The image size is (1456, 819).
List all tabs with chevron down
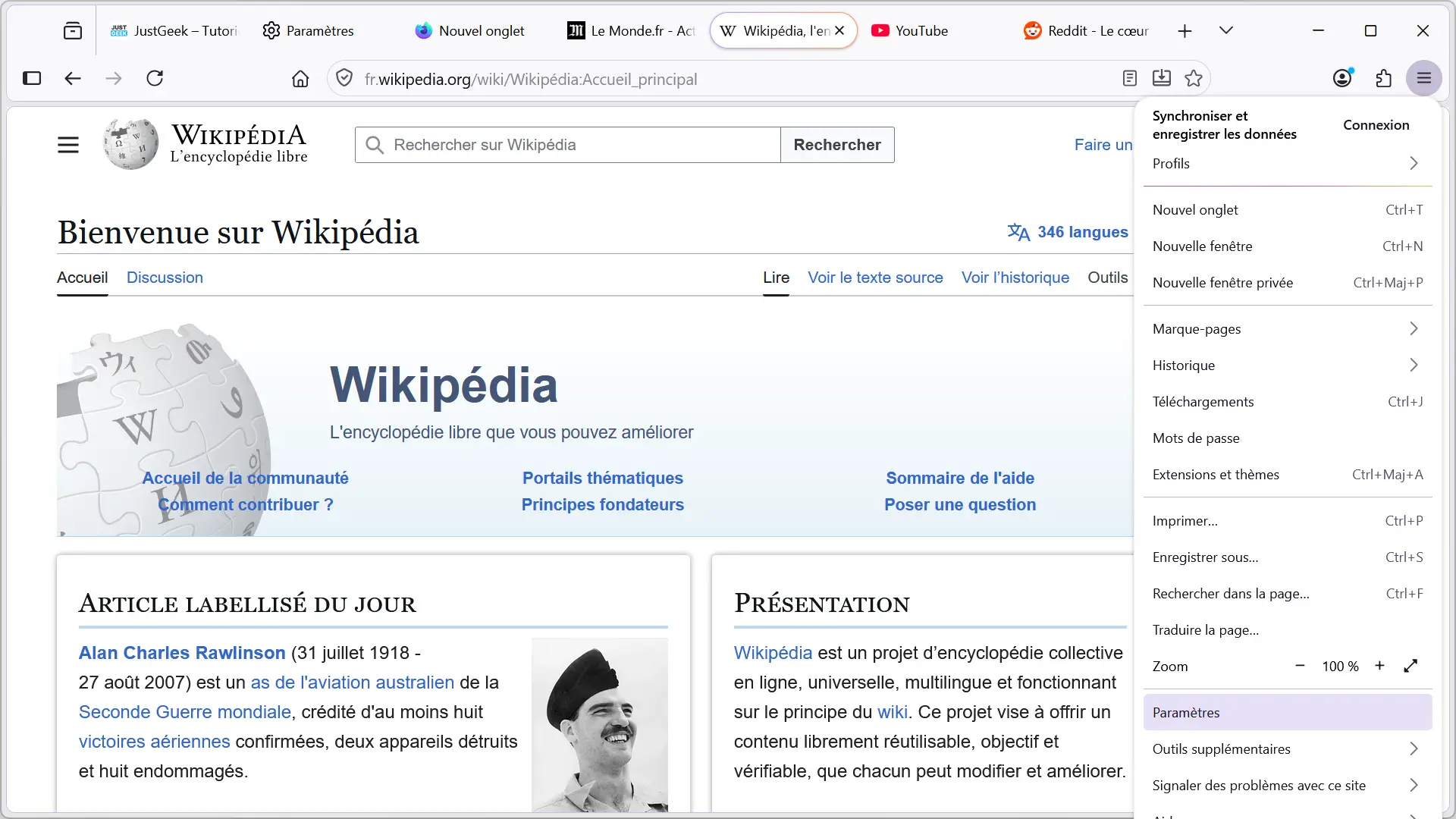coord(1226,31)
